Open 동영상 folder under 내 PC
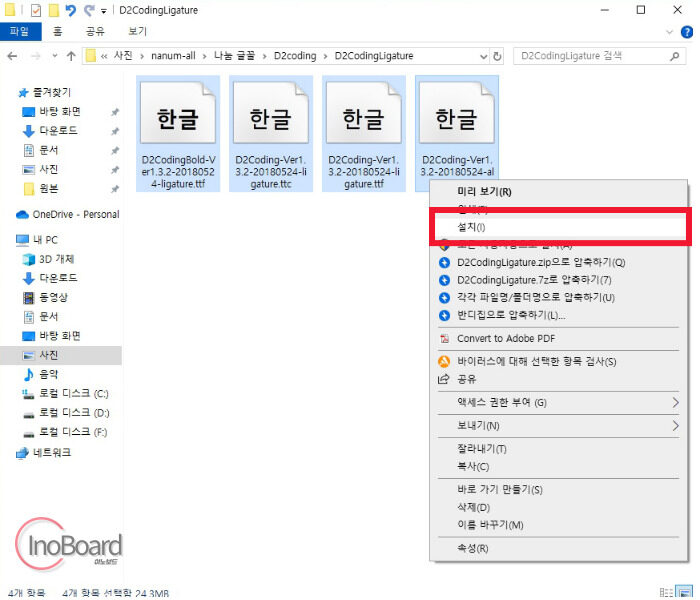 tap(53, 297)
